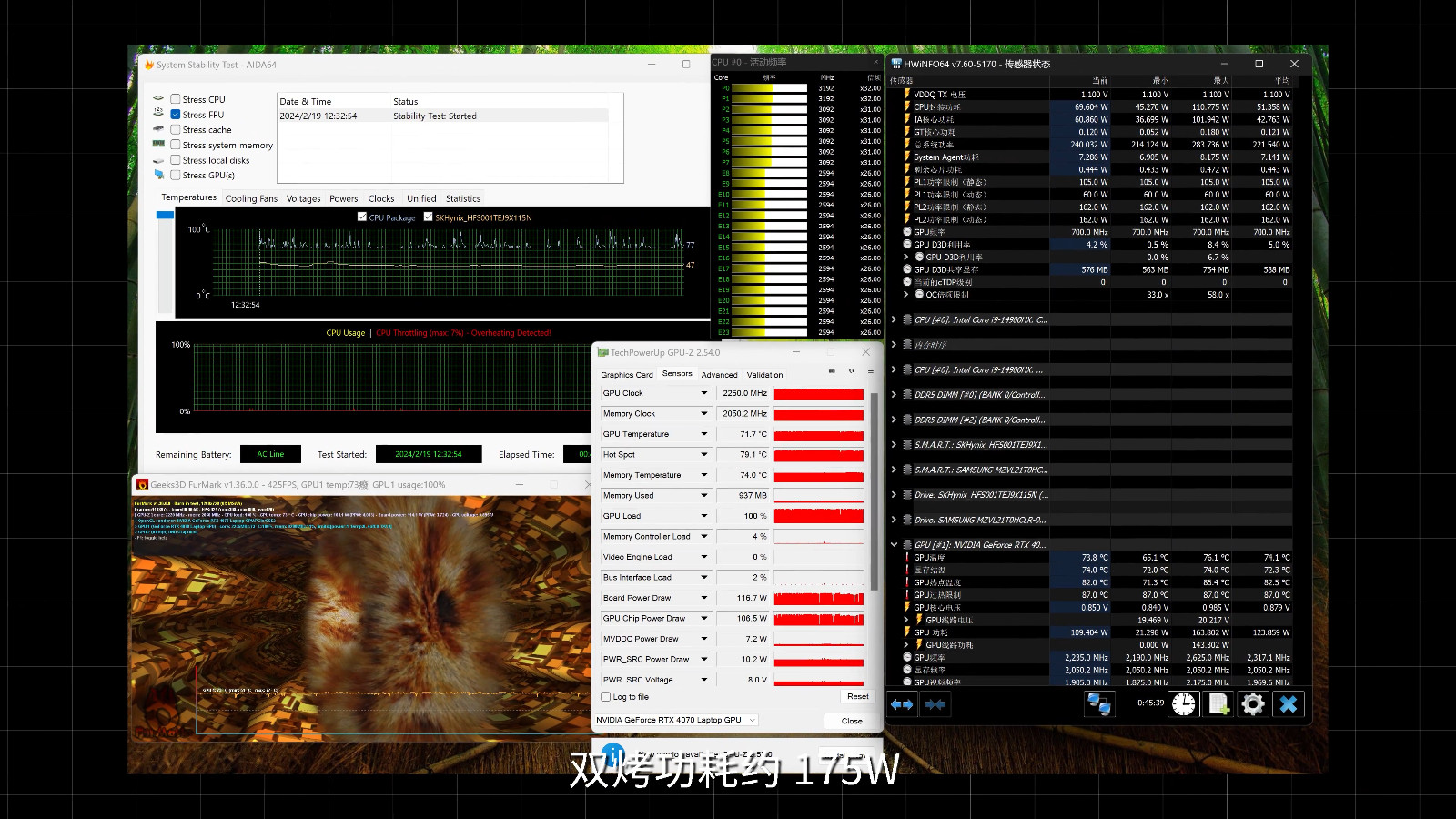Viewport: 1456px width, 819px height.
Task: Click Stress cache chip icon
Action: pyautogui.click(x=158, y=128)
